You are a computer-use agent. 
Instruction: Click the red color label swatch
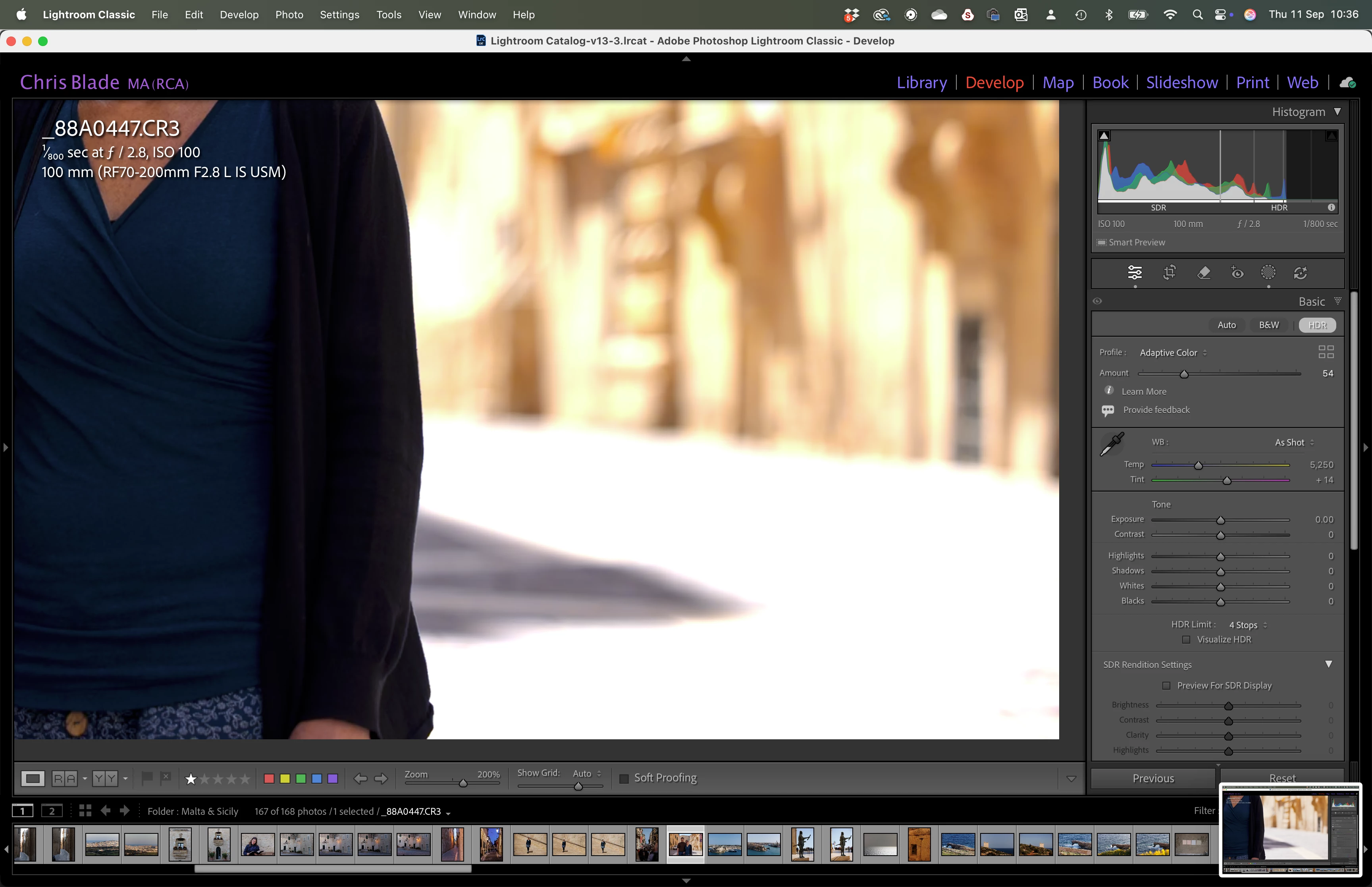click(x=269, y=779)
